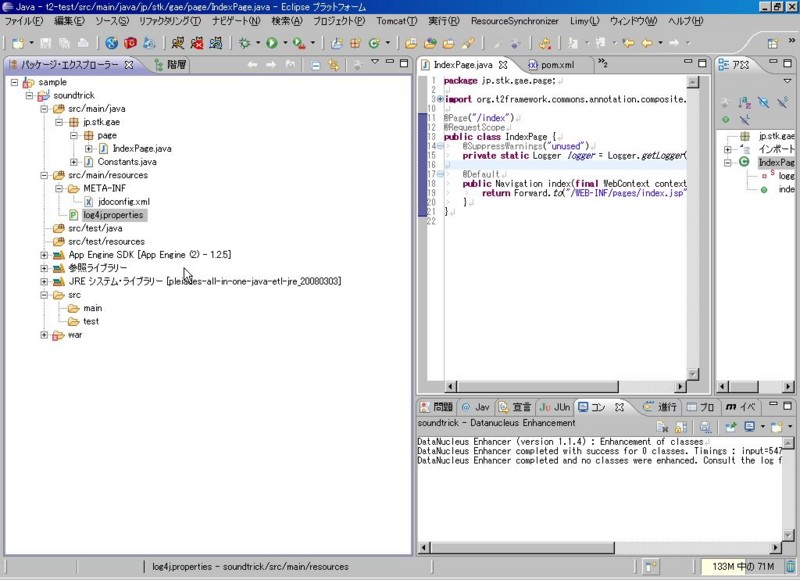Click the console horizontal scrollbar thumb

point(522,547)
